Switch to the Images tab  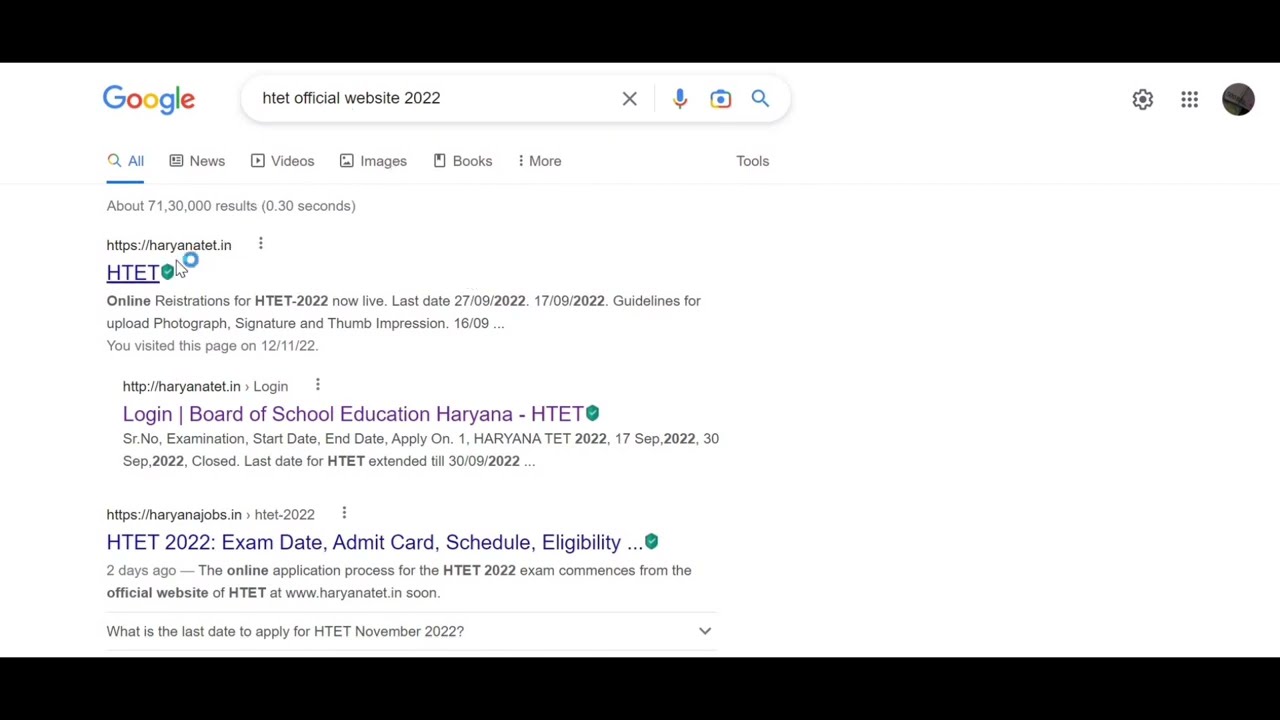tap(373, 161)
